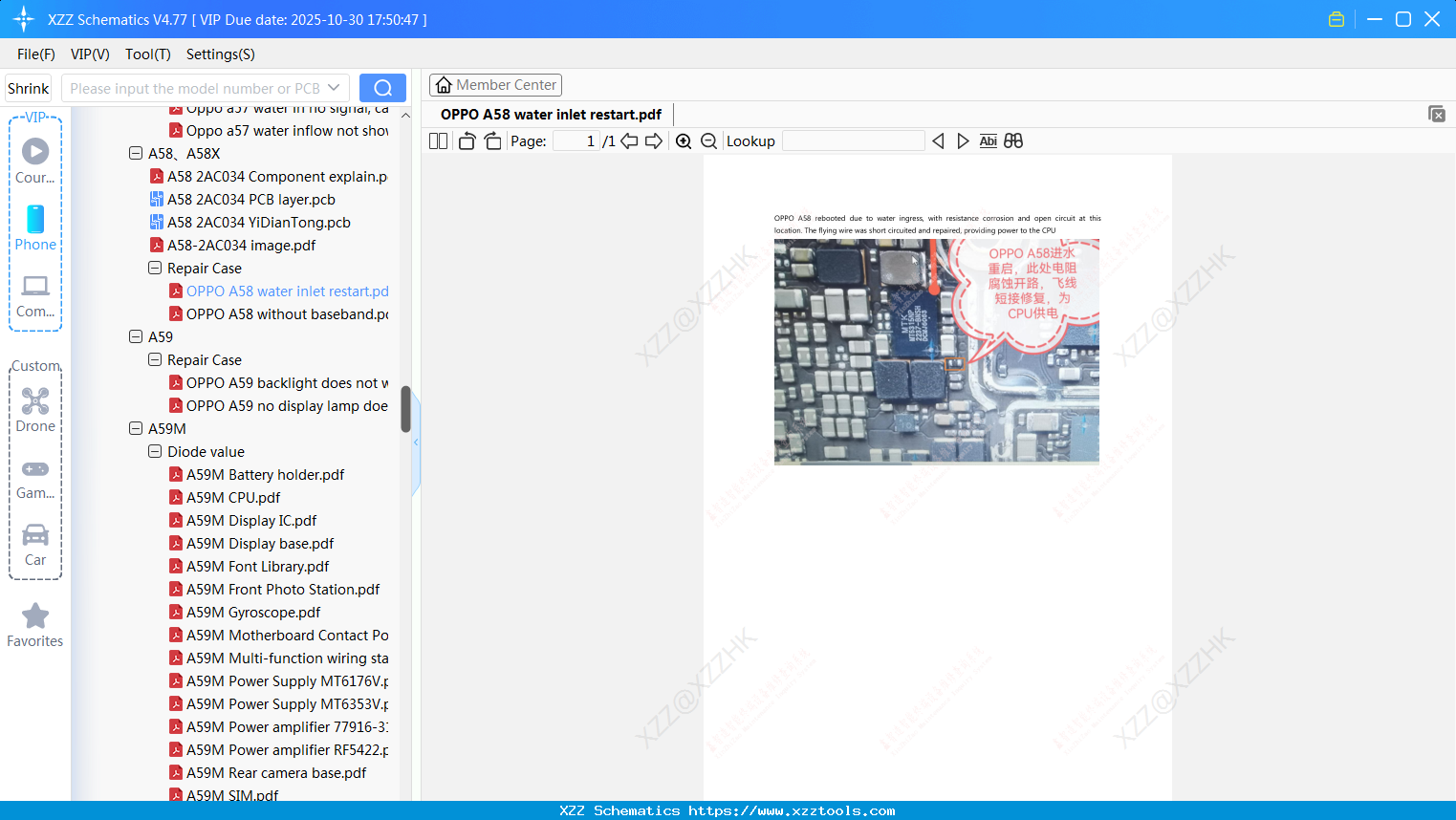Open the Car category

(x=35, y=545)
